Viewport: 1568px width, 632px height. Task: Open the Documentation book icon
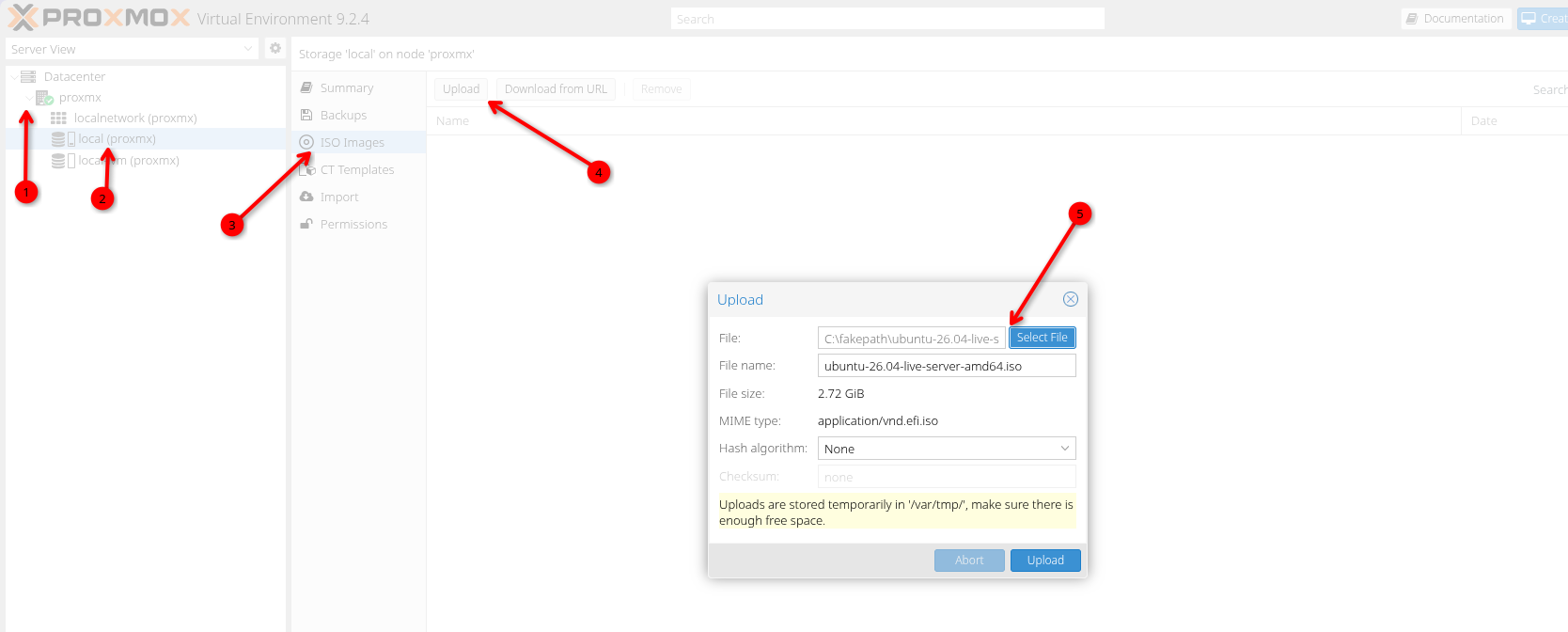pos(1411,19)
